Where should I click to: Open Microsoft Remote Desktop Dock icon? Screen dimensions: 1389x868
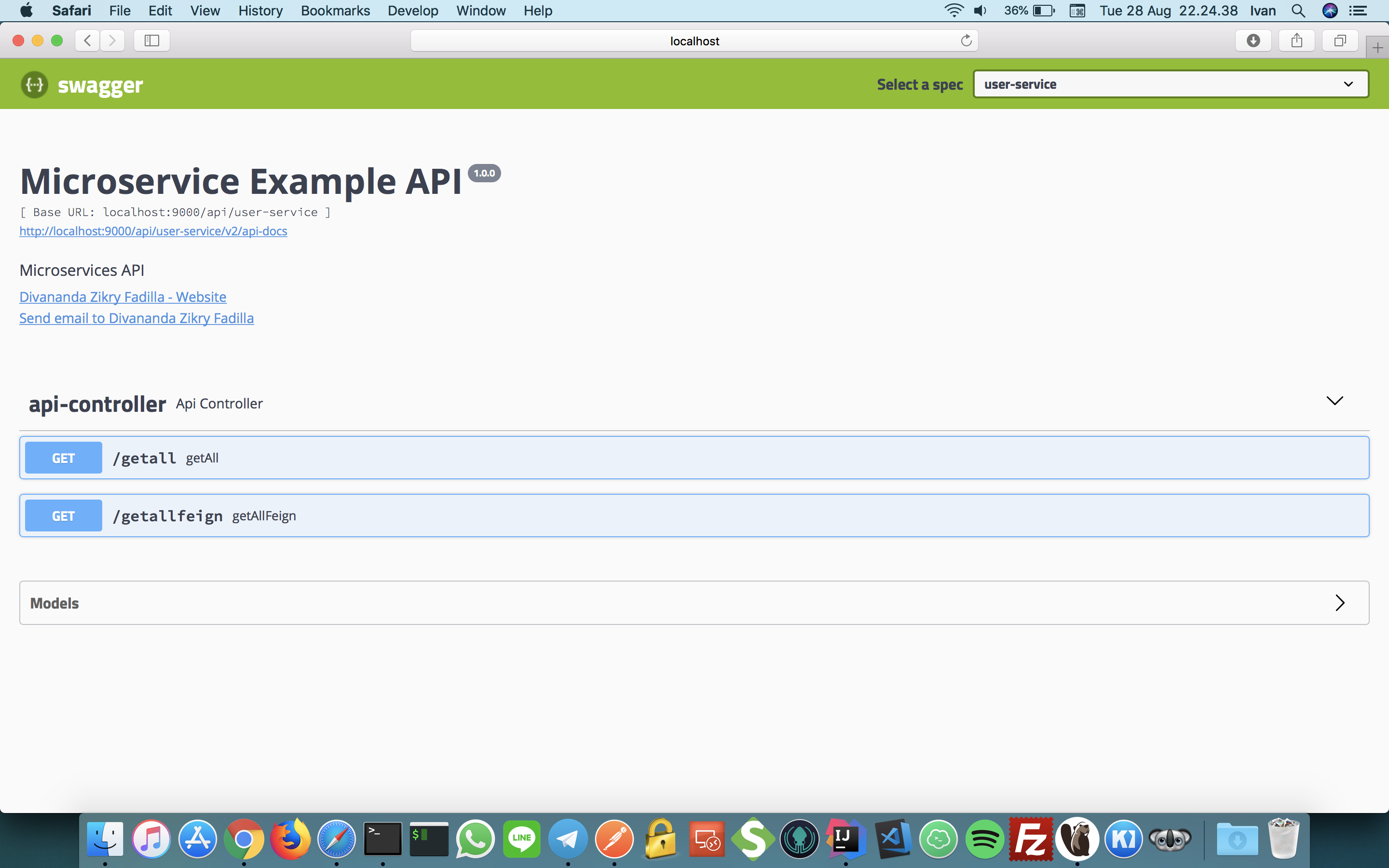707,839
